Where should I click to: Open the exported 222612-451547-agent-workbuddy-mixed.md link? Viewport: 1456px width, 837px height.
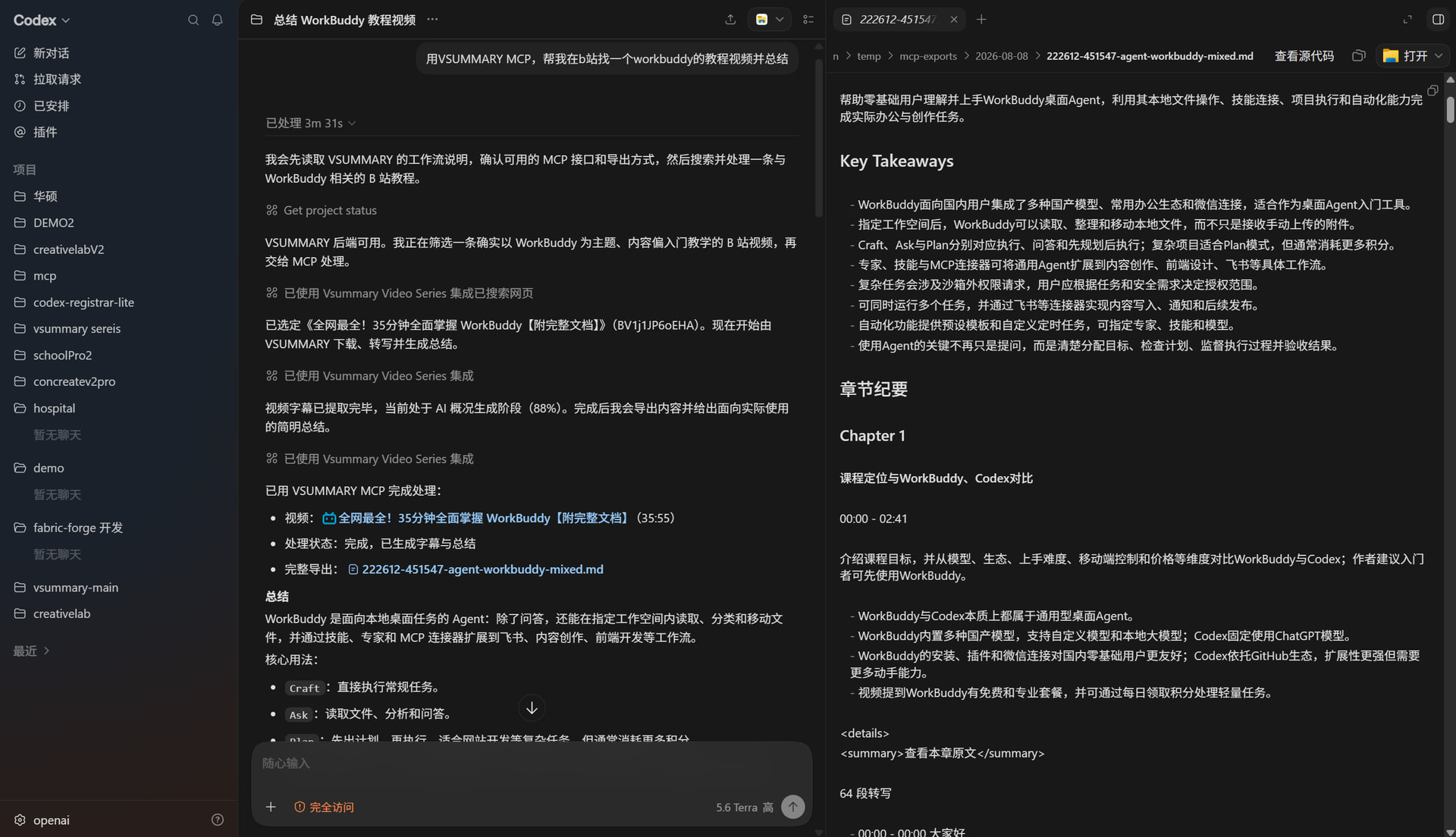pyautogui.click(x=475, y=569)
